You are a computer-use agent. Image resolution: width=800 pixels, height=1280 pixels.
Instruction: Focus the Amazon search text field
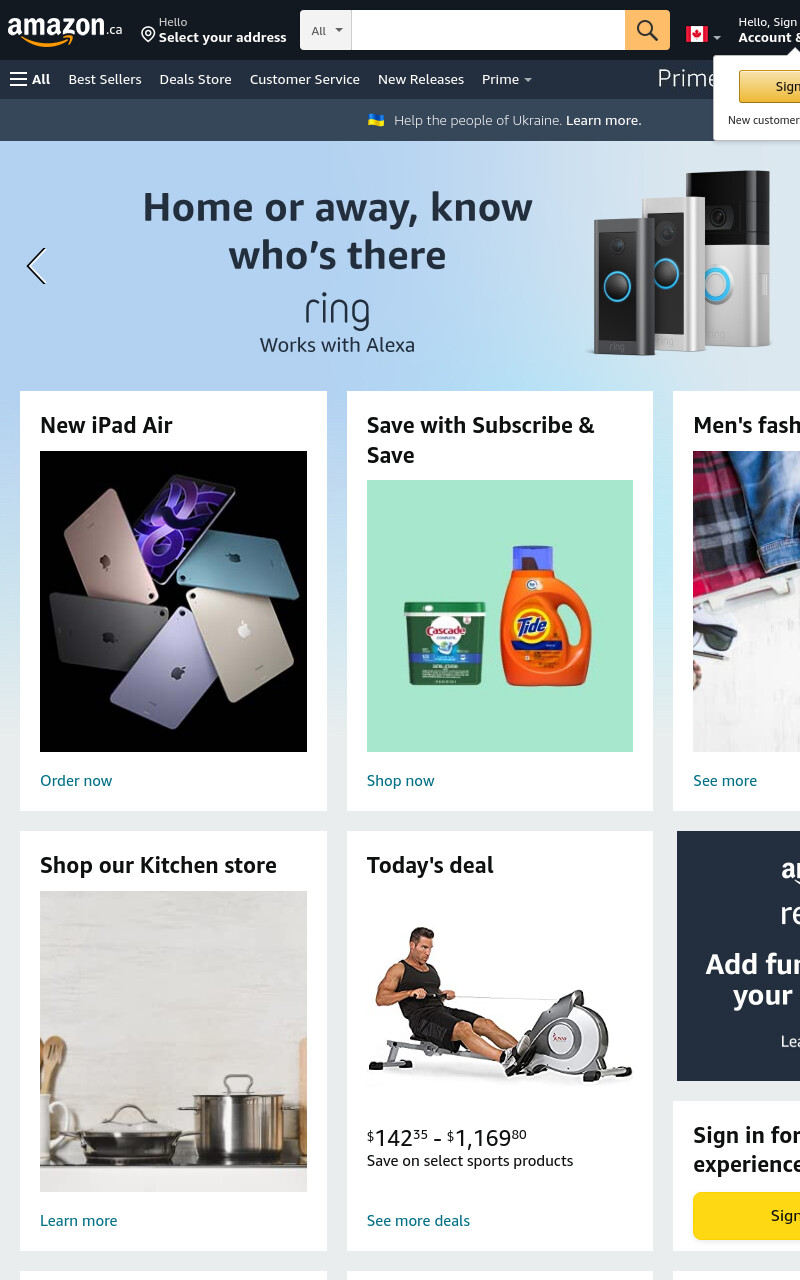click(488, 30)
